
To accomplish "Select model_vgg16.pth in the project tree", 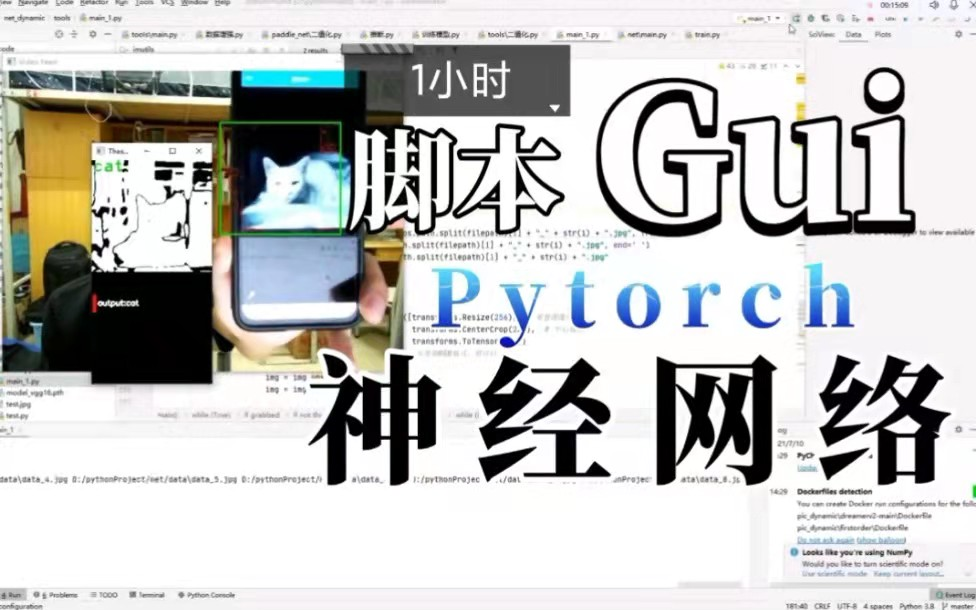I will coord(34,393).
